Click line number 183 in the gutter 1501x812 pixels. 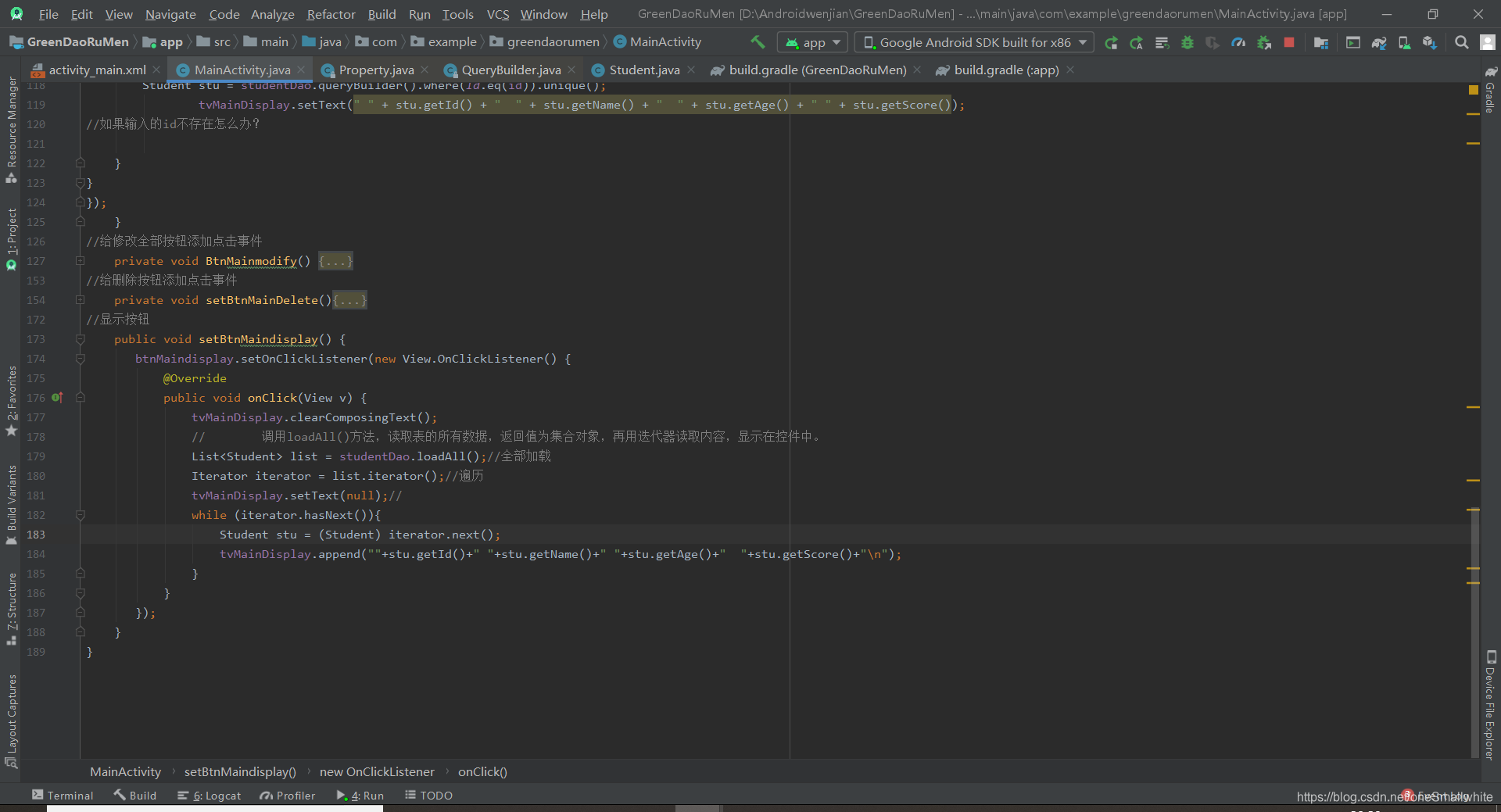click(x=36, y=535)
